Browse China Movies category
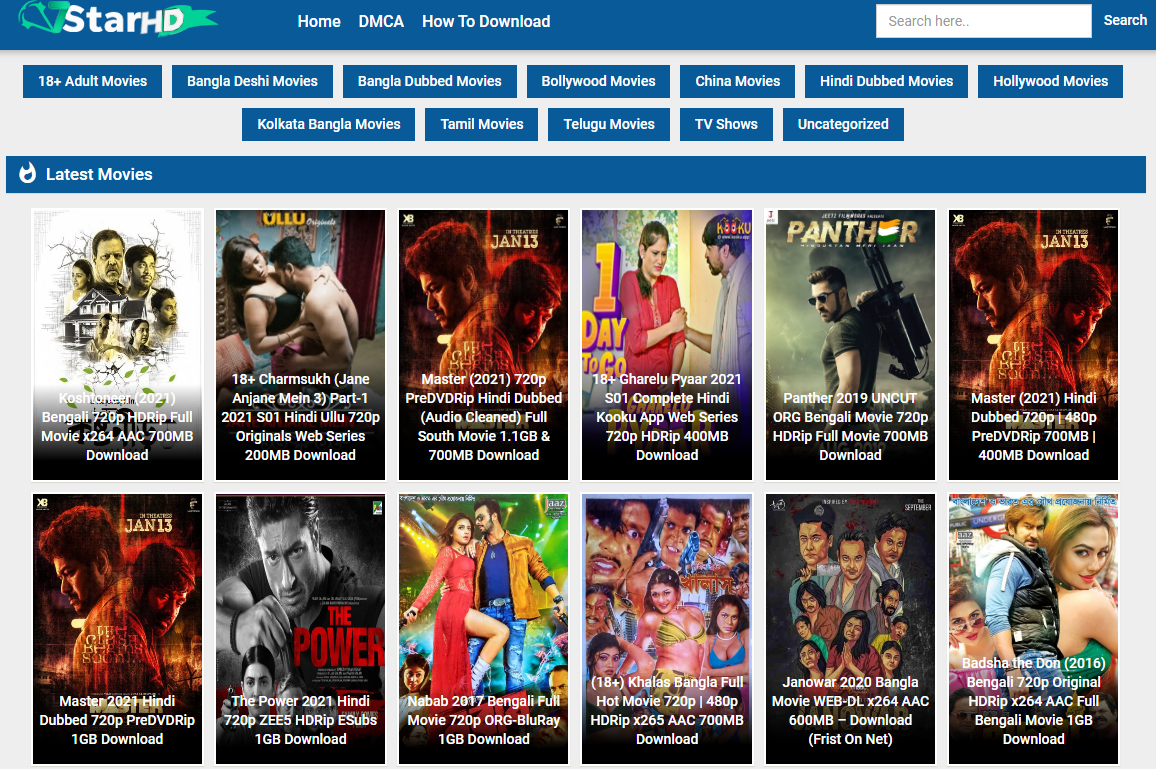The width and height of the screenshot is (1156, 769). [737, 81]
